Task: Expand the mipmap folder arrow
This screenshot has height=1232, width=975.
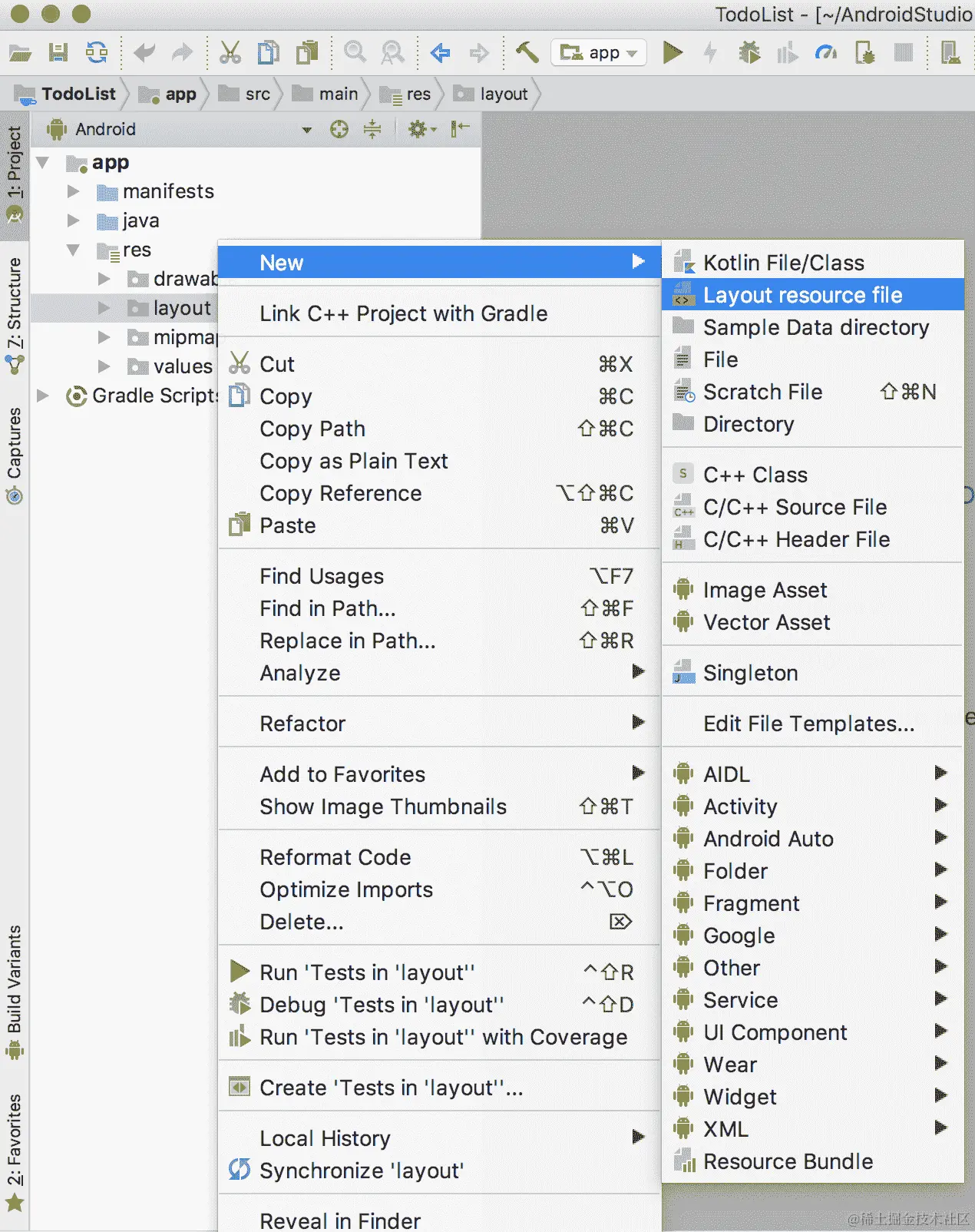Action: pos(104,337)
